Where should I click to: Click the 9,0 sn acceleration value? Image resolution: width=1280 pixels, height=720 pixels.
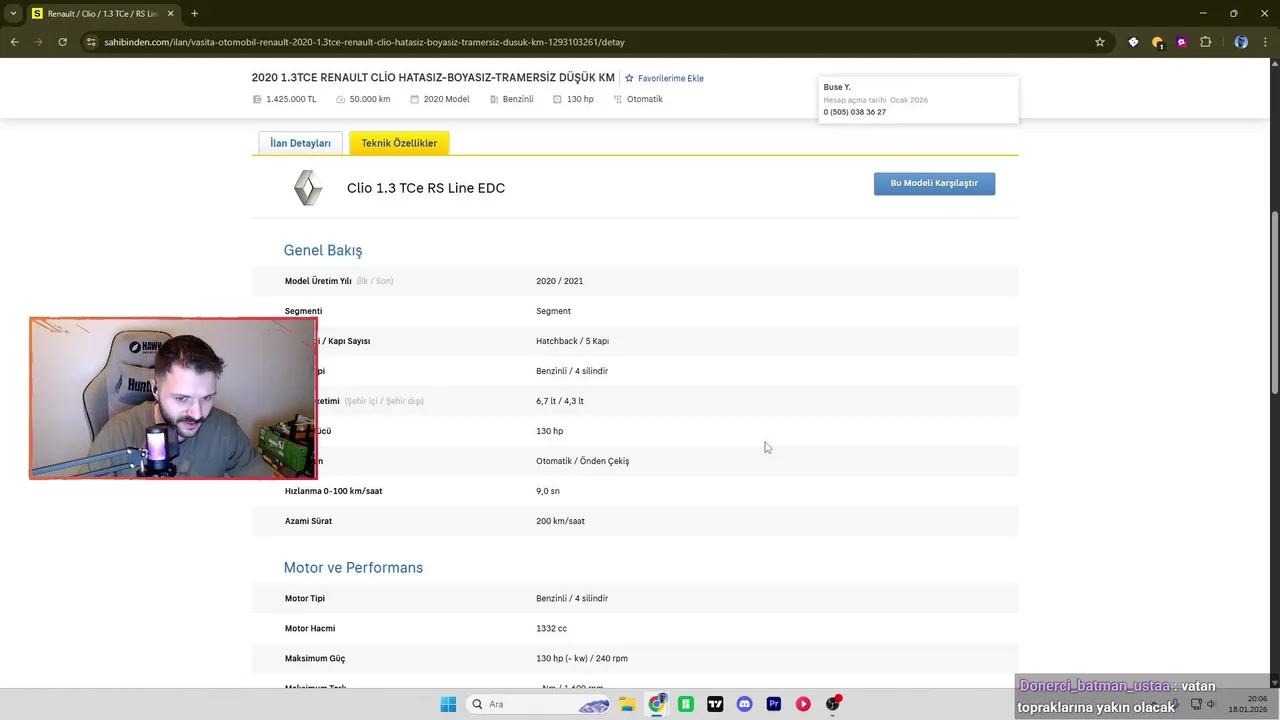pos(548,491)
